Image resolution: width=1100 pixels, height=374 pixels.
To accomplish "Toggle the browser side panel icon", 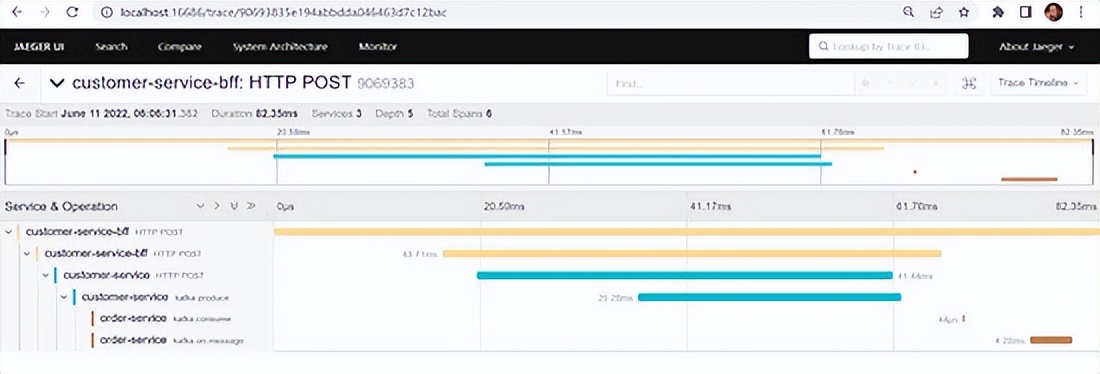I will 1026,12.
